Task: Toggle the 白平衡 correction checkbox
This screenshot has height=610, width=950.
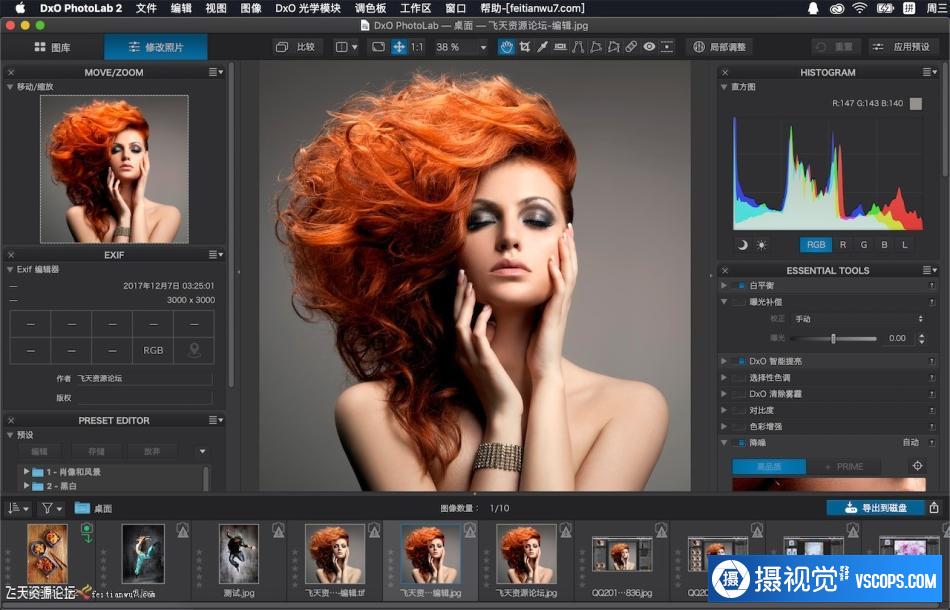Action: tap(741, 286)
